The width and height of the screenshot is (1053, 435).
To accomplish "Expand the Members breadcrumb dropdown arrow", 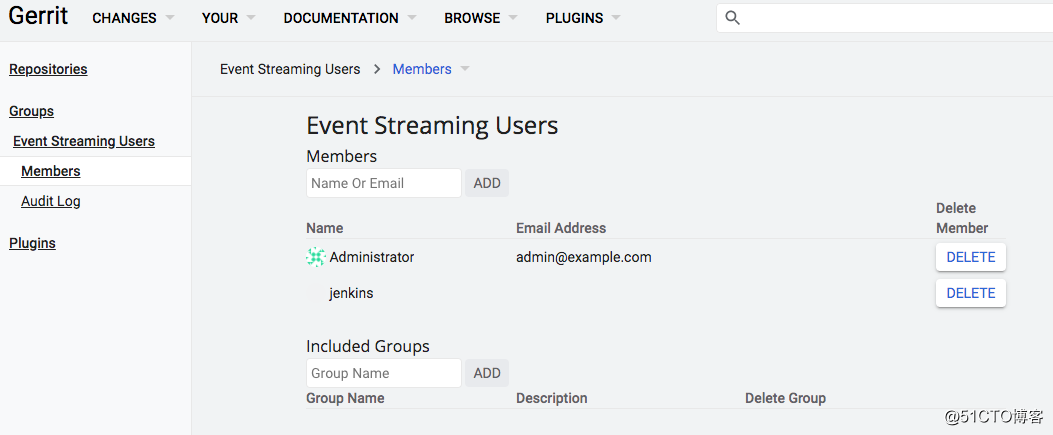I will [465, 69].
